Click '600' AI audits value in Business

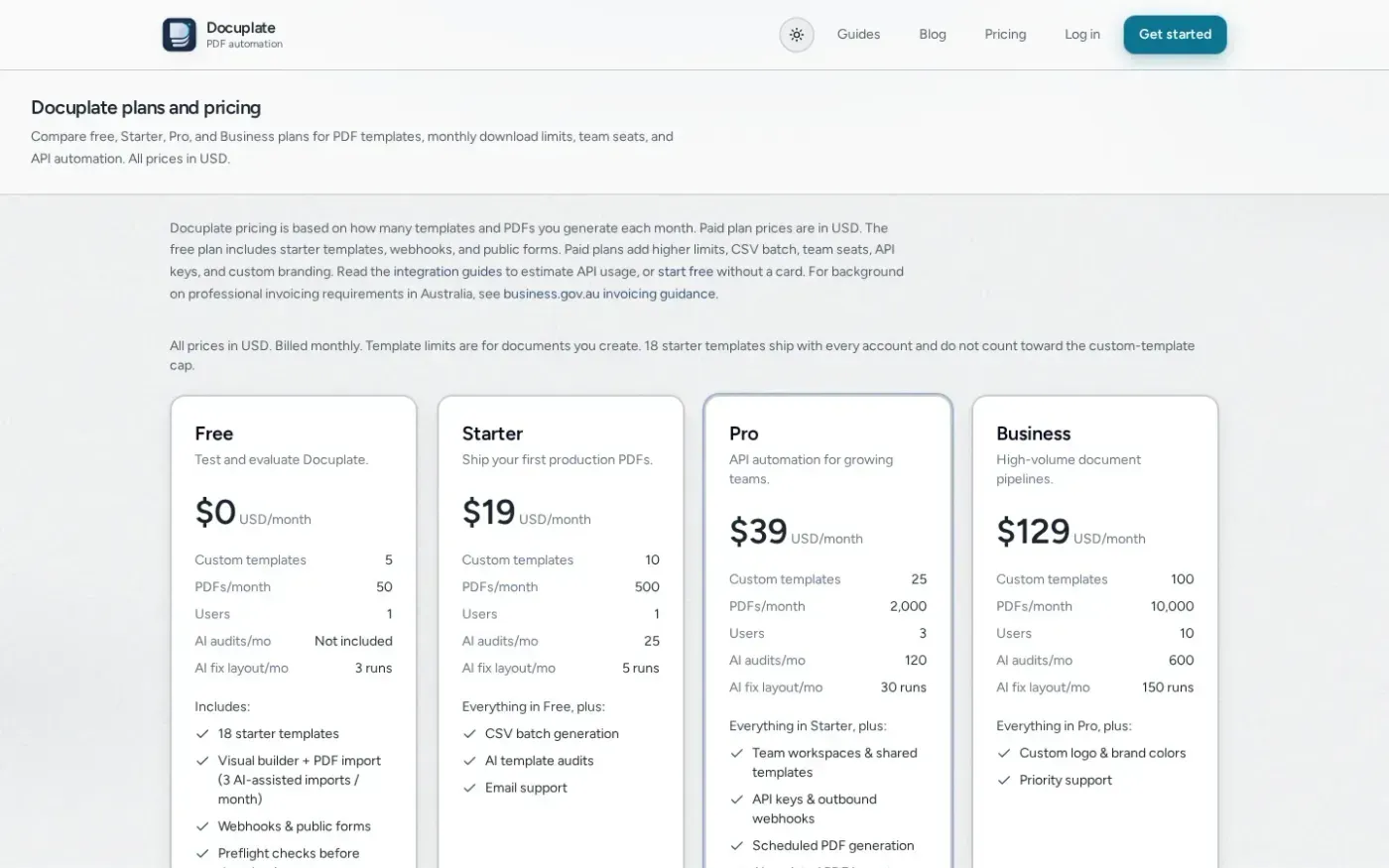1182,660
